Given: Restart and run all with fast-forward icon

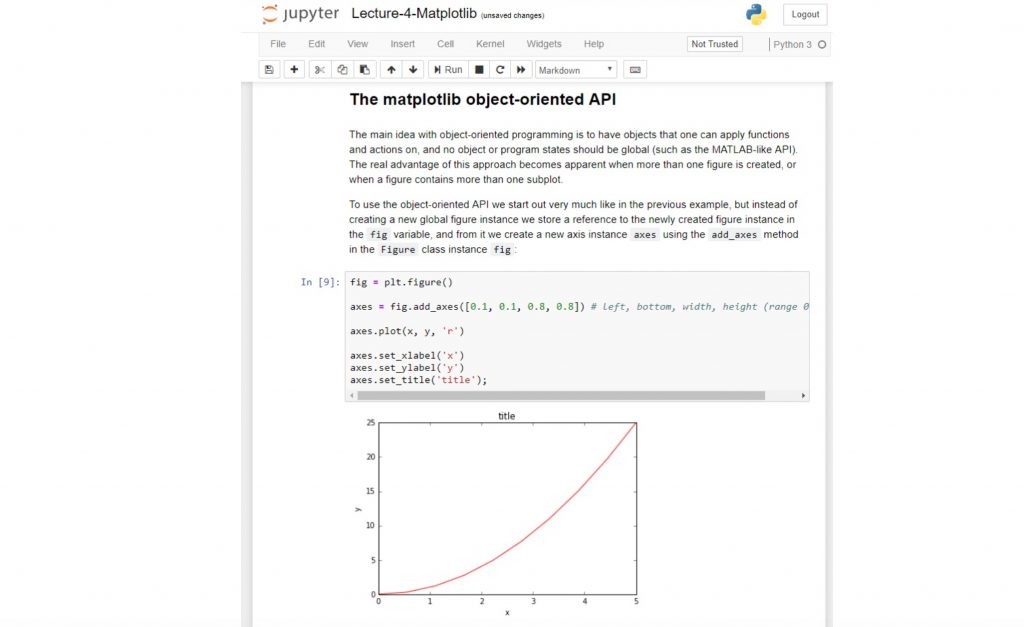Looking at the screenshot, I should 521,70.
